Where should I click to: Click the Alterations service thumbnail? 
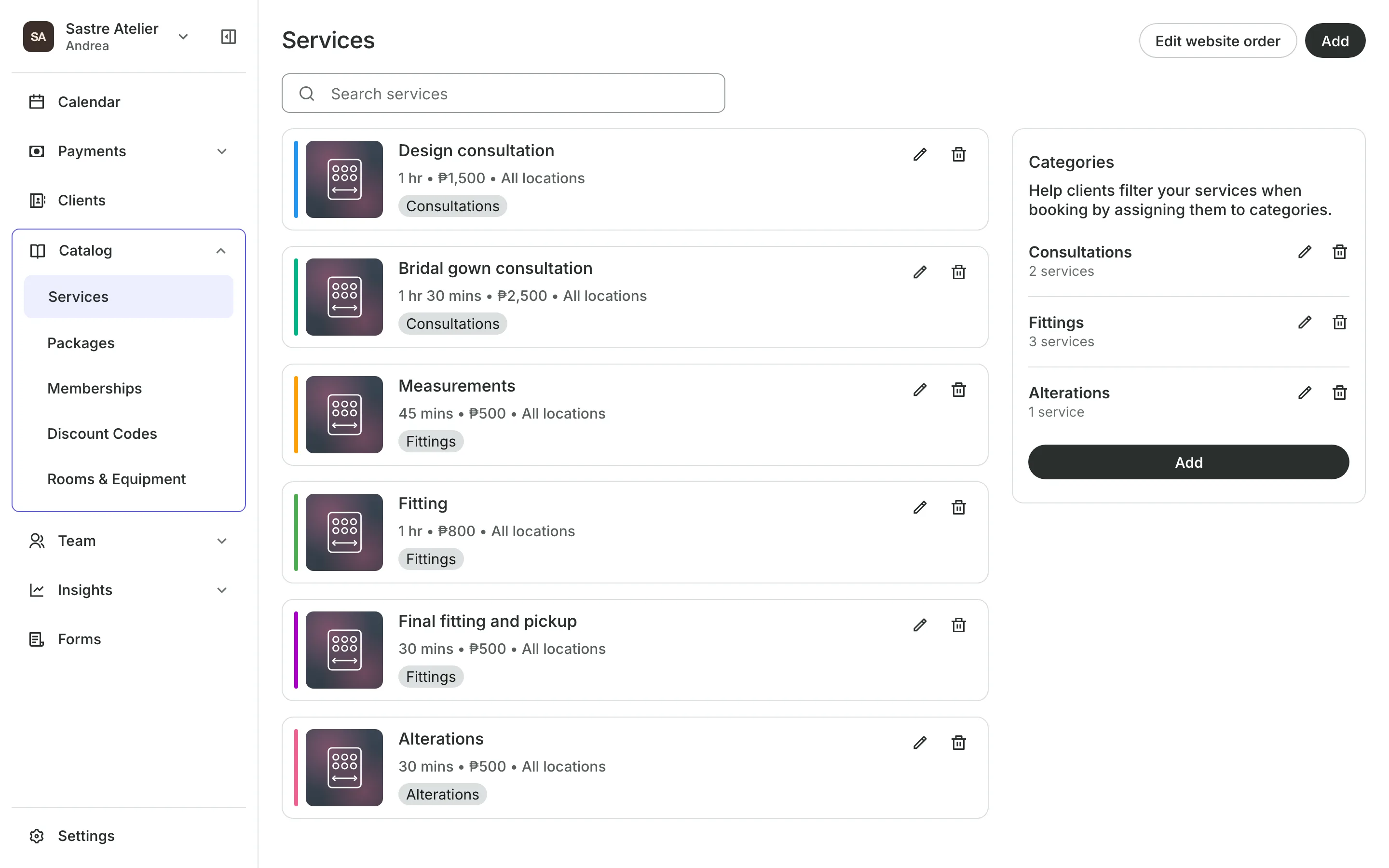tap(344, 768)
